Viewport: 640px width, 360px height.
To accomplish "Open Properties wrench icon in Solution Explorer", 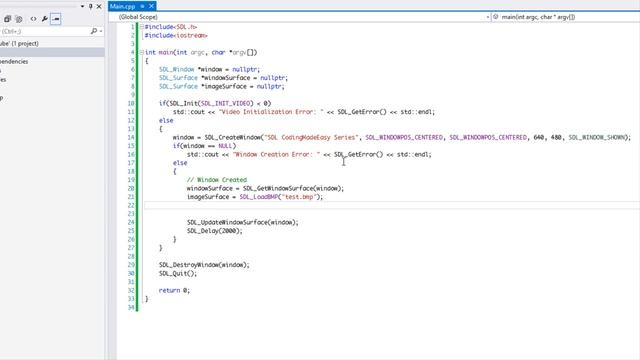I will (x=44, y=19).
